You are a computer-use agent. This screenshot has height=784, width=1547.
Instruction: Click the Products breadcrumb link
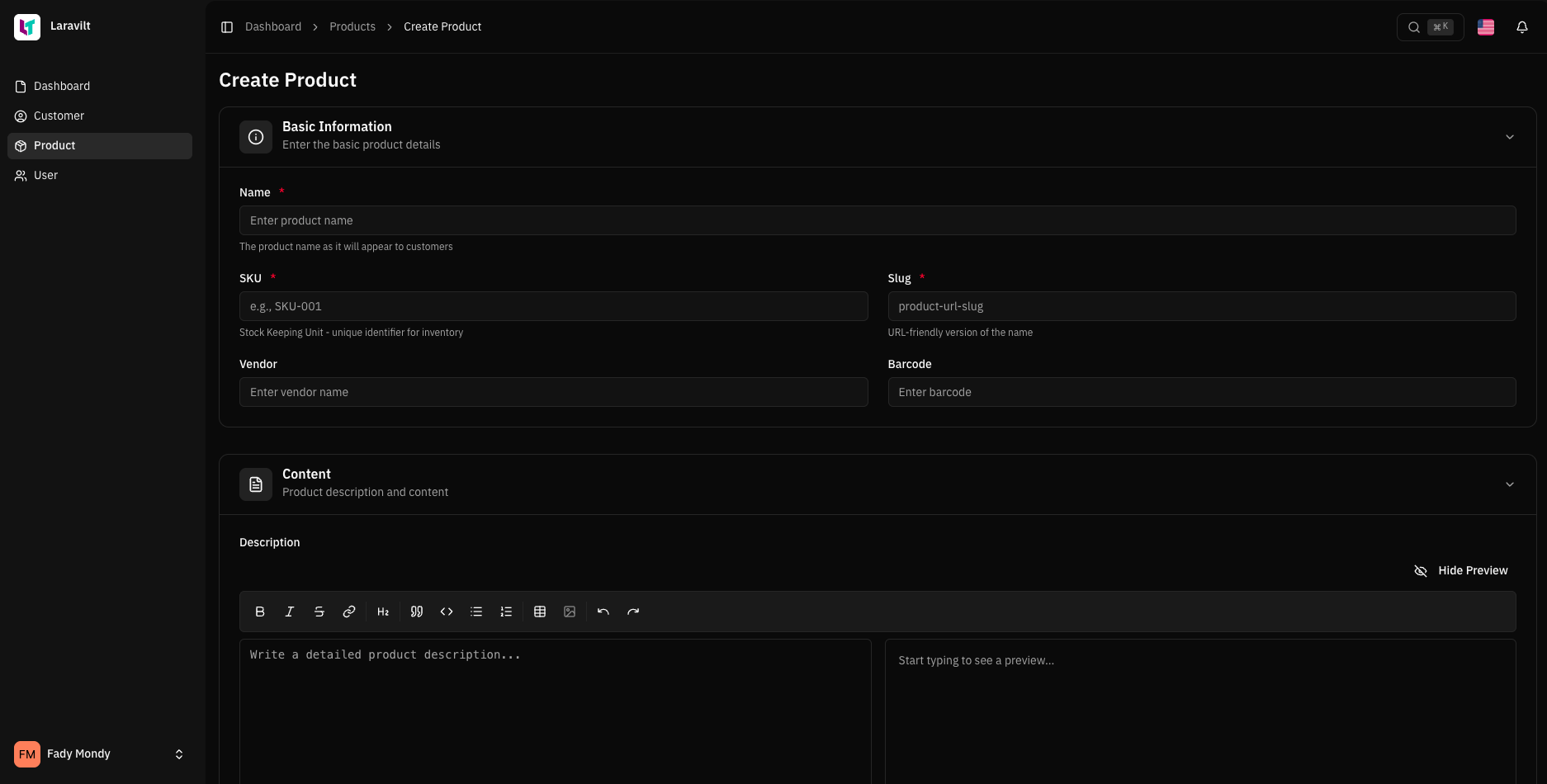pos(352,26)
